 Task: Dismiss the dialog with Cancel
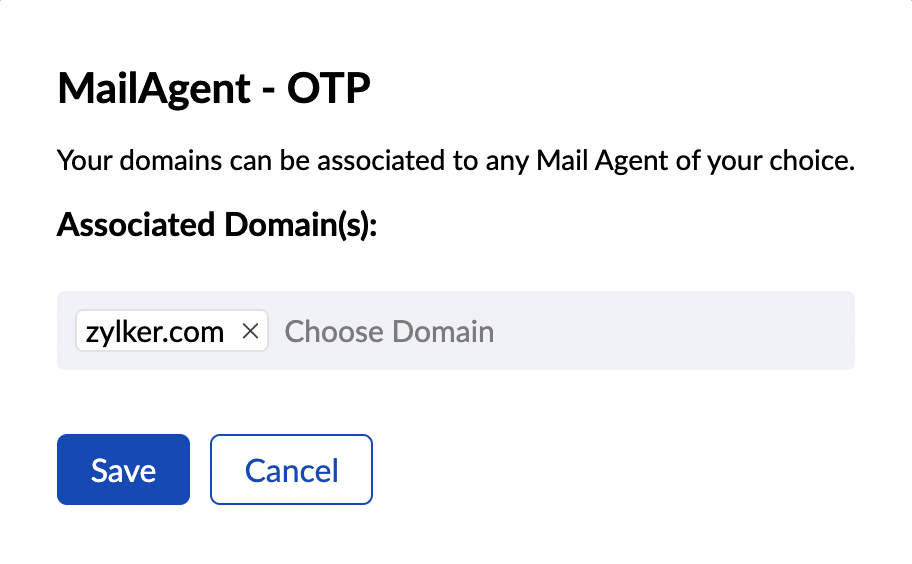pos(291,470)
